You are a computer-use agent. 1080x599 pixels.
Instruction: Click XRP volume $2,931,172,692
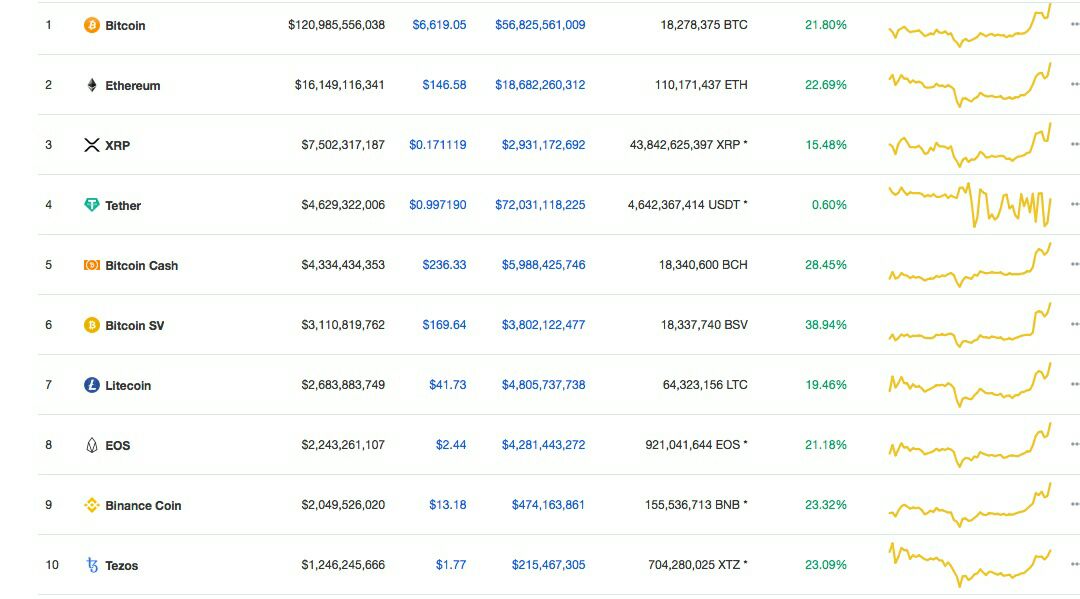tap(543, 145)
